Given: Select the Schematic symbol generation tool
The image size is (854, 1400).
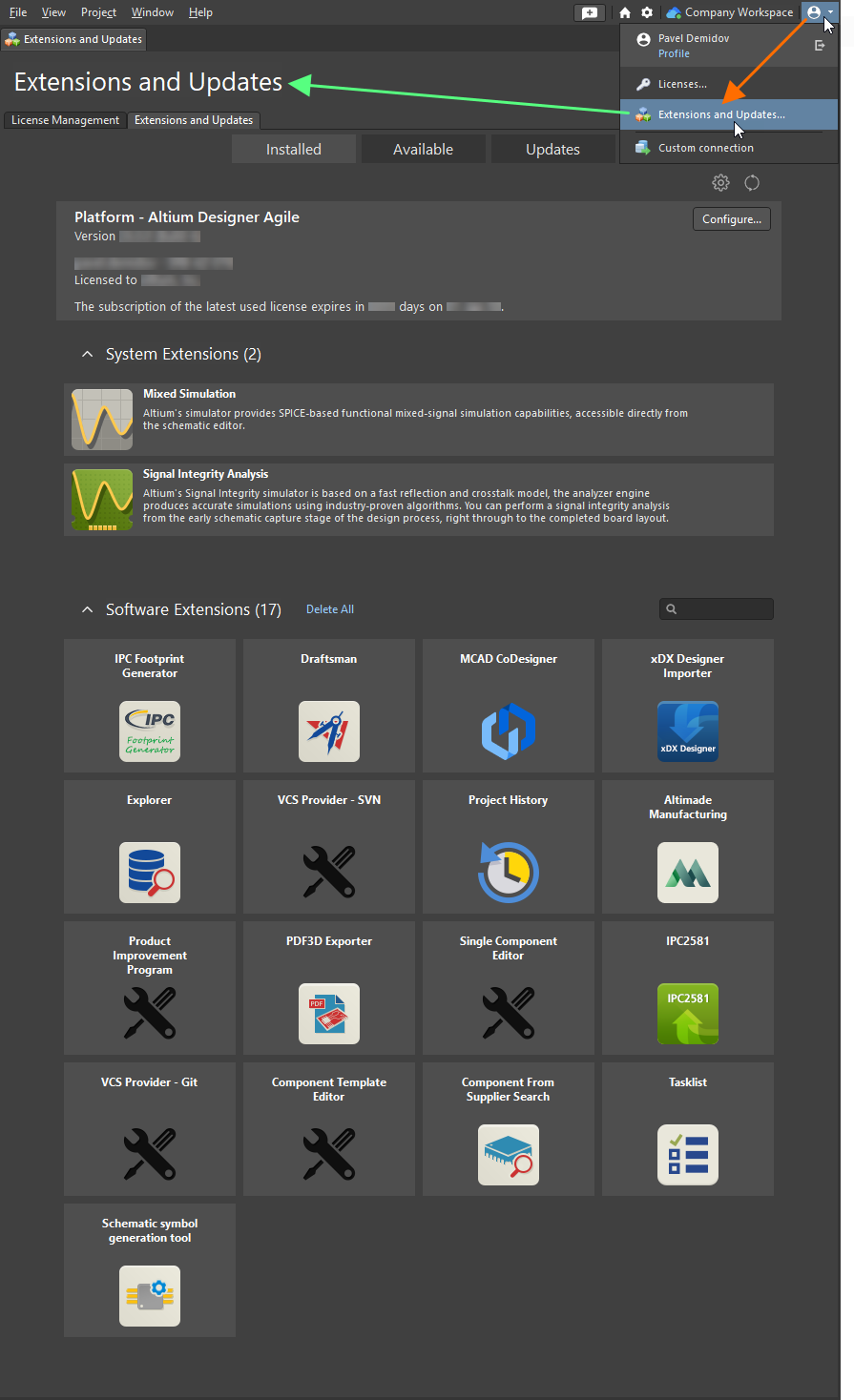Looking at the screenshot, I should (x=149, y=1296).
